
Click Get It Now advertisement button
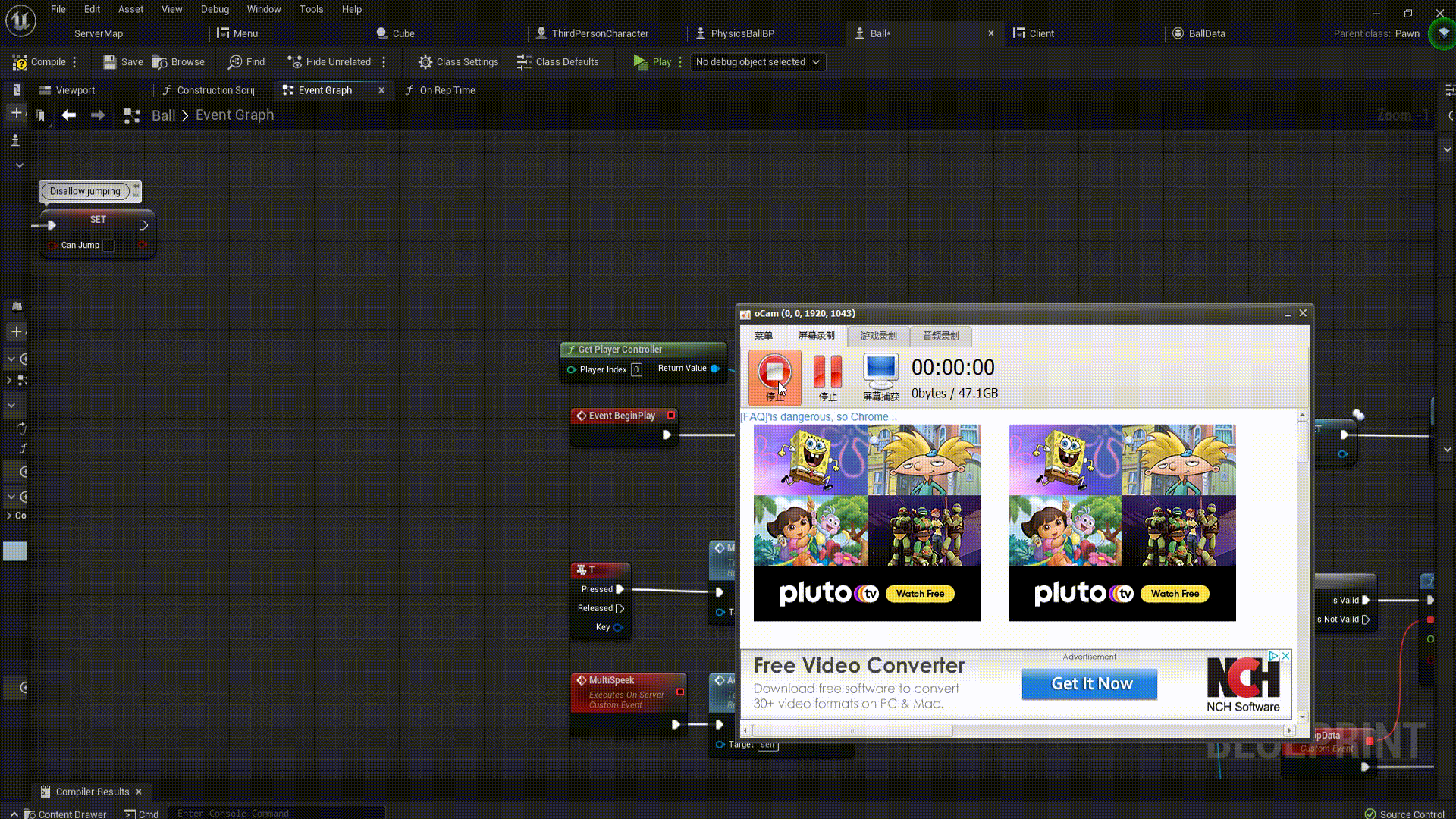[x=1089, y=683]
